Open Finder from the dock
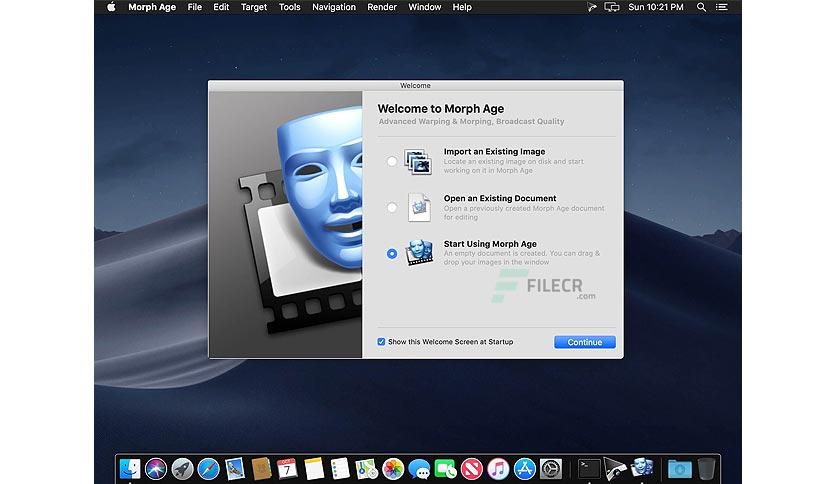This screenshot has width=836, height=484. (x=130, y=469)
